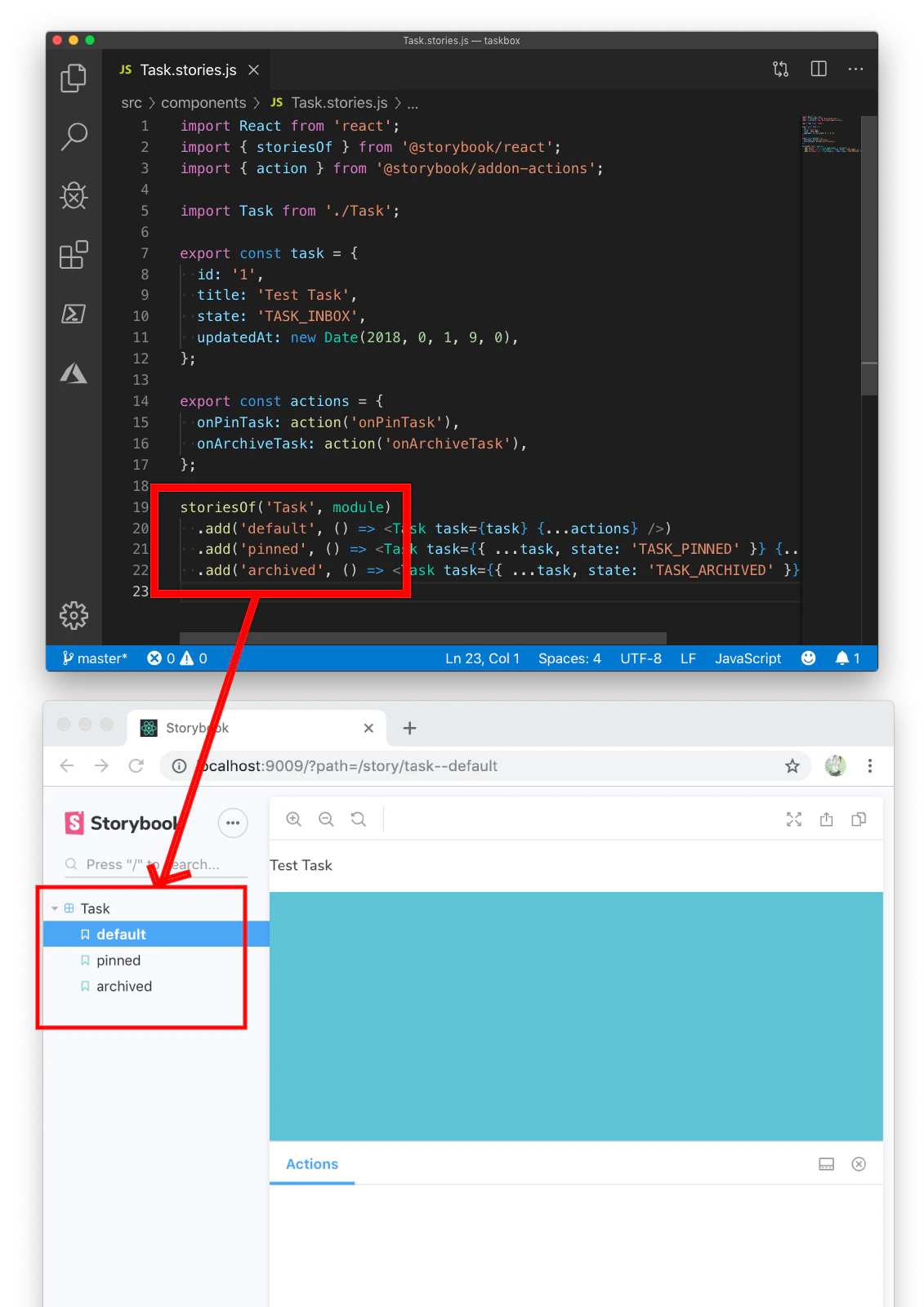Open story canvas in new tab icon

click(827, 819)
